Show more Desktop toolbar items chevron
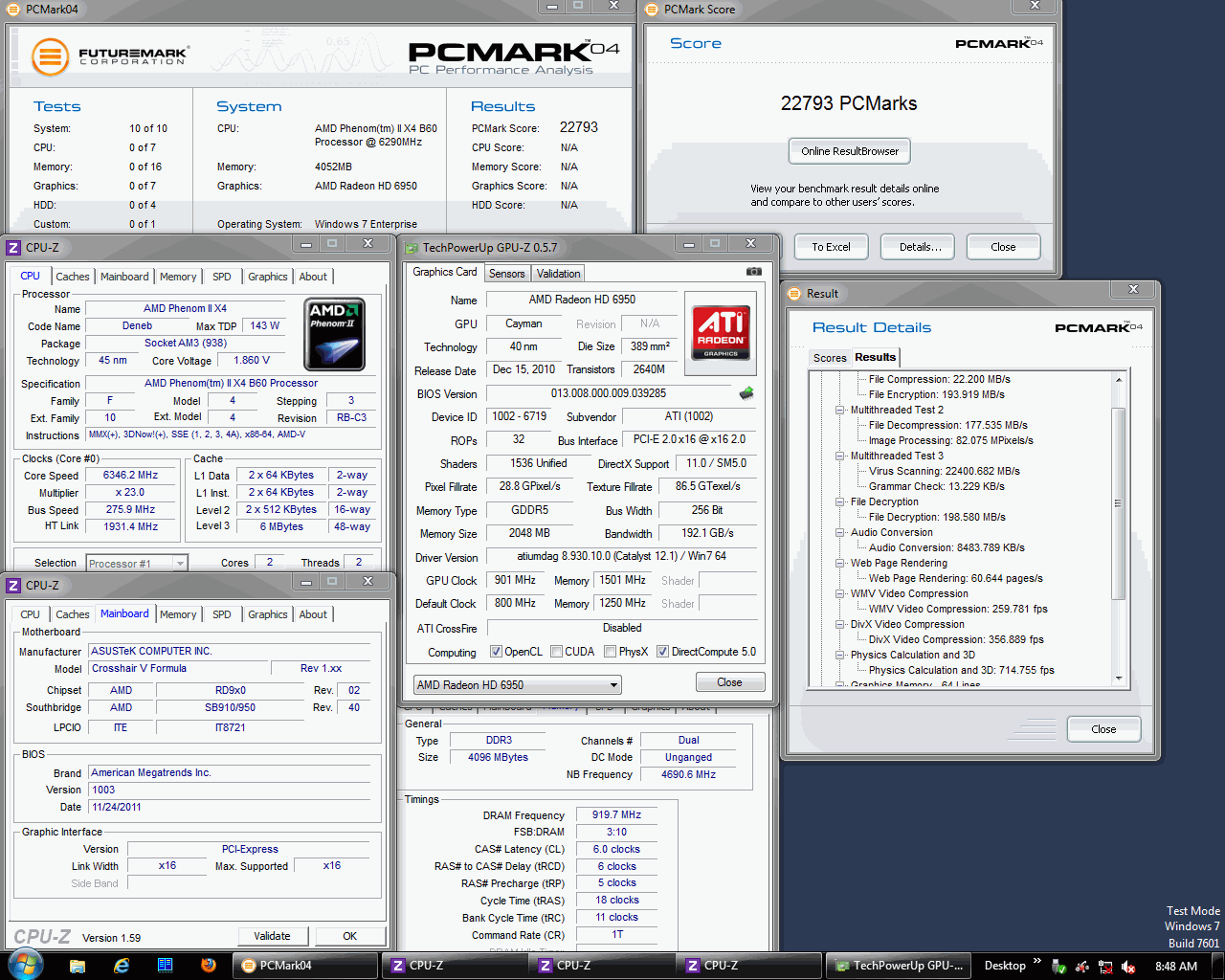This screenshot has height=980, width=1225. (1036, 961)
